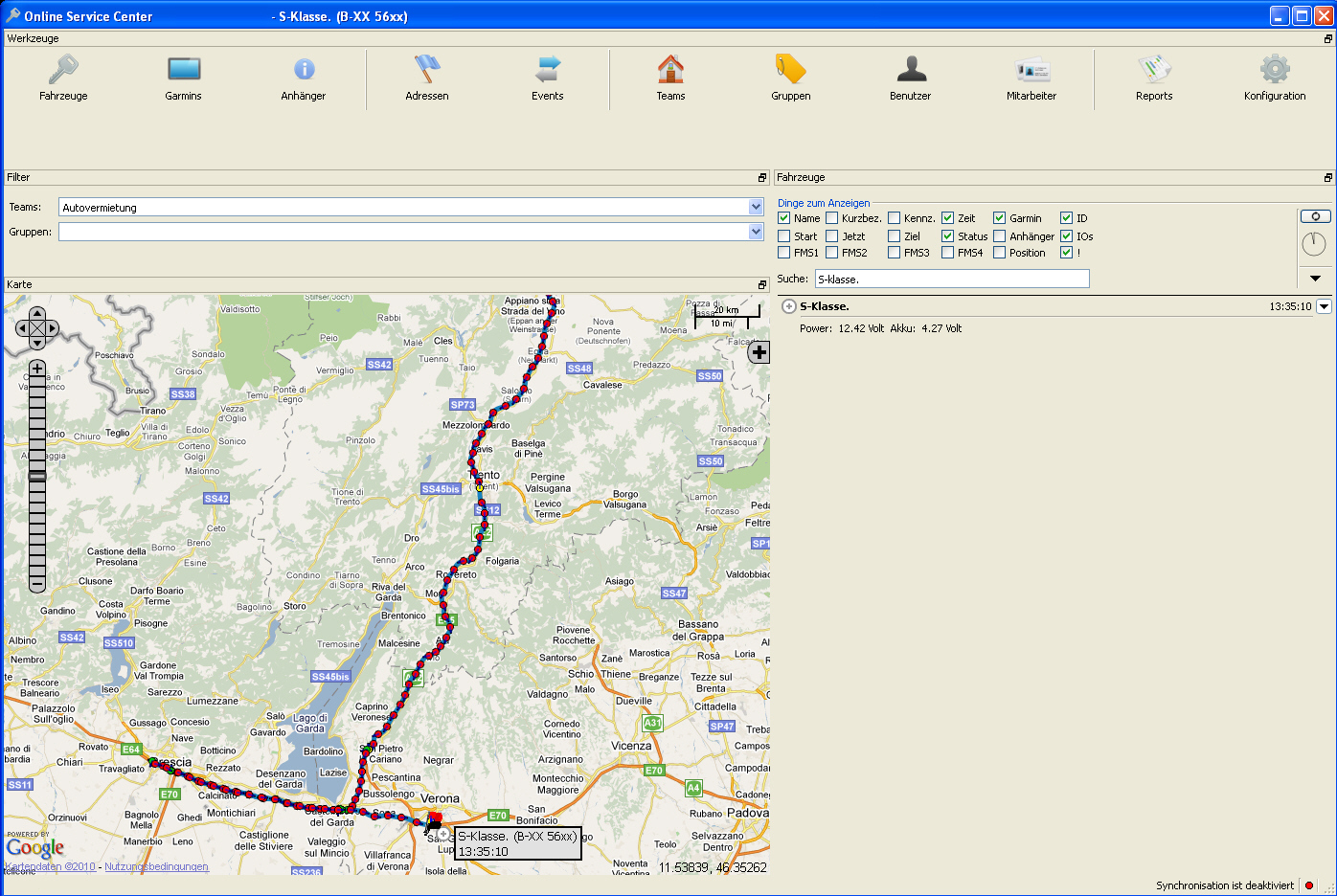1337x896 pixels.
Task: Open the Teams dropdown
Action: [756, 207]
